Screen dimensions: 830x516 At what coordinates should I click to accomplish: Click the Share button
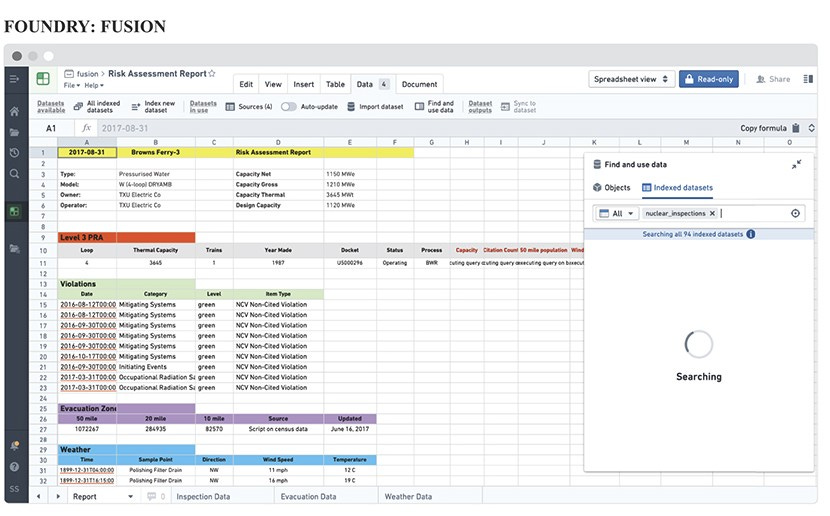773,79
